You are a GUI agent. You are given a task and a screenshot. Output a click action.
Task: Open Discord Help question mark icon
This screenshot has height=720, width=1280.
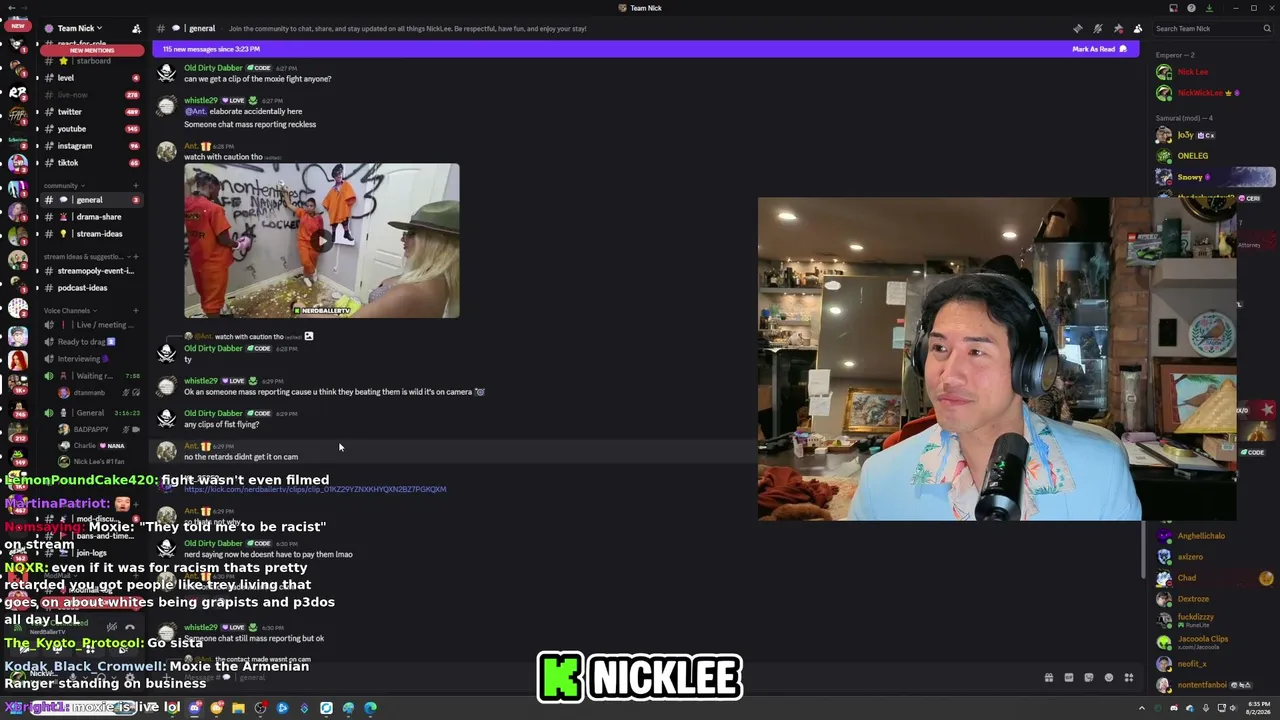(x=1191, y=8)
